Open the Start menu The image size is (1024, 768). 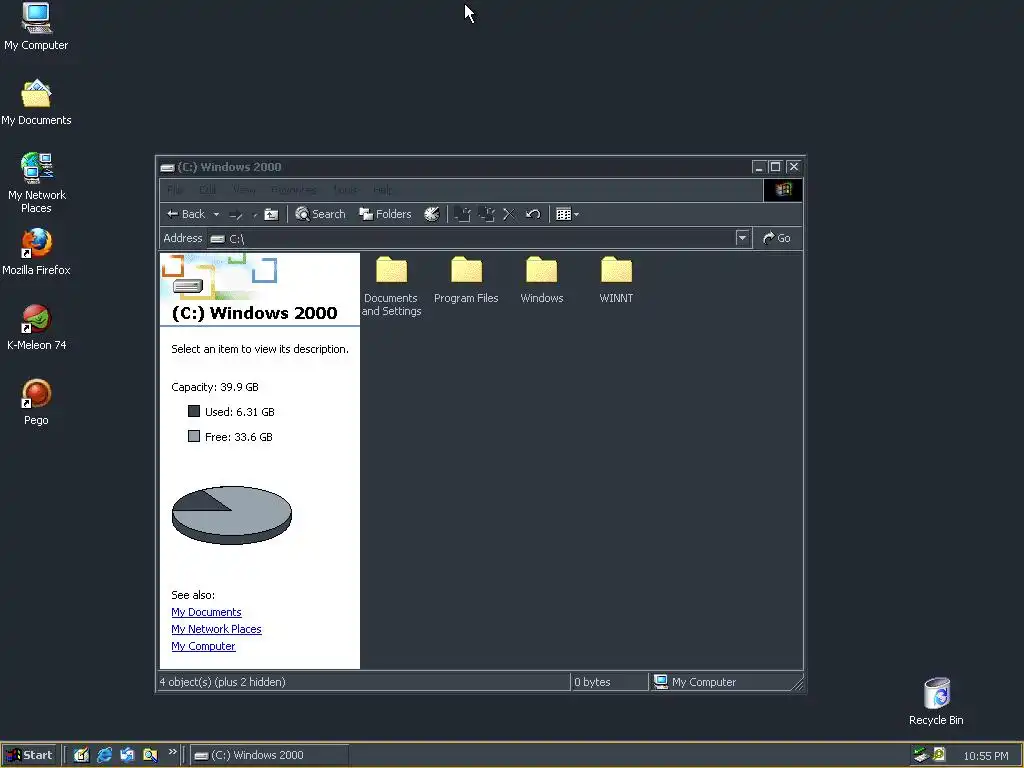[29, 755]
